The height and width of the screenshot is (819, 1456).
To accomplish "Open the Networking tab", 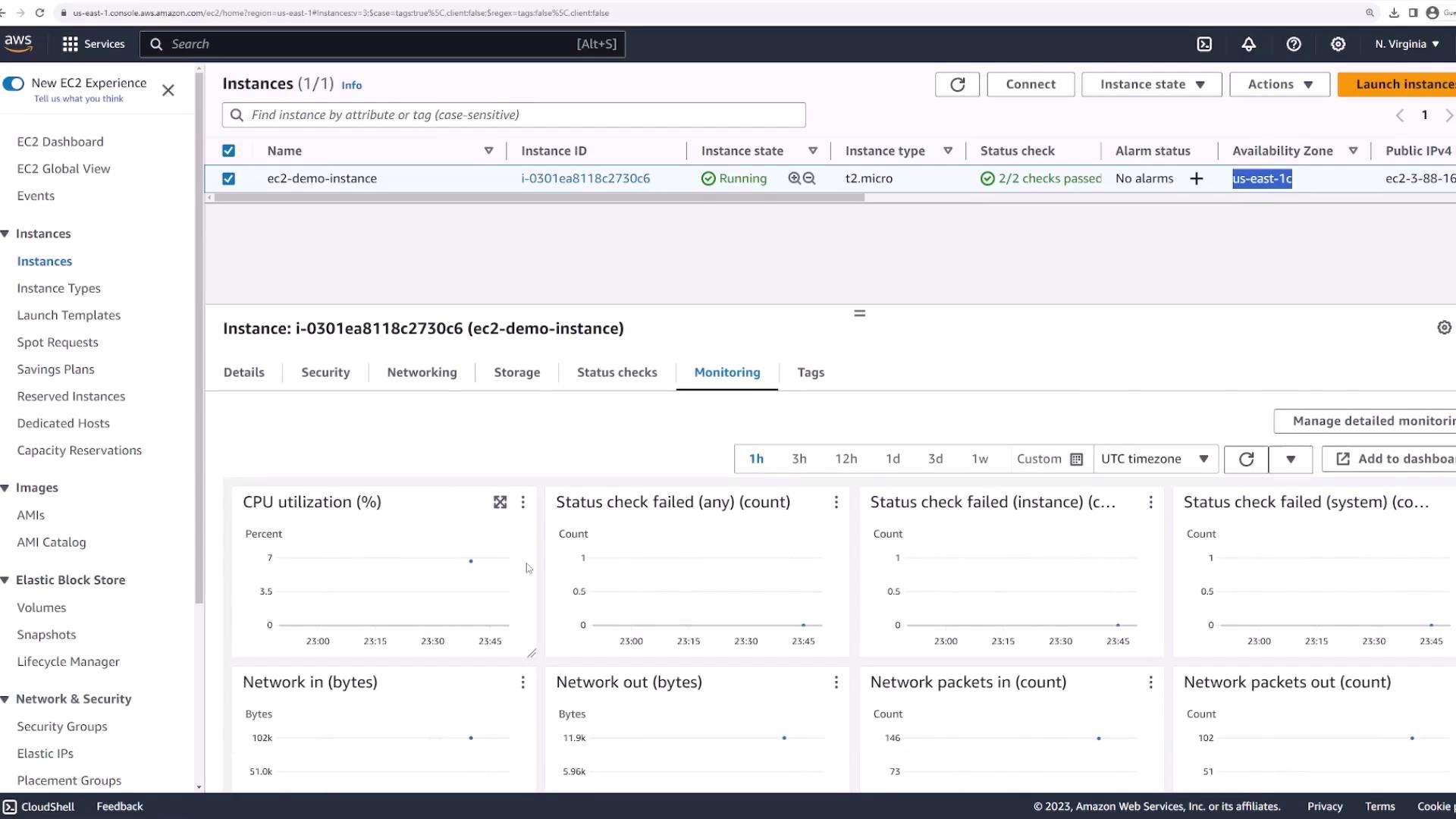I will 422,372.
